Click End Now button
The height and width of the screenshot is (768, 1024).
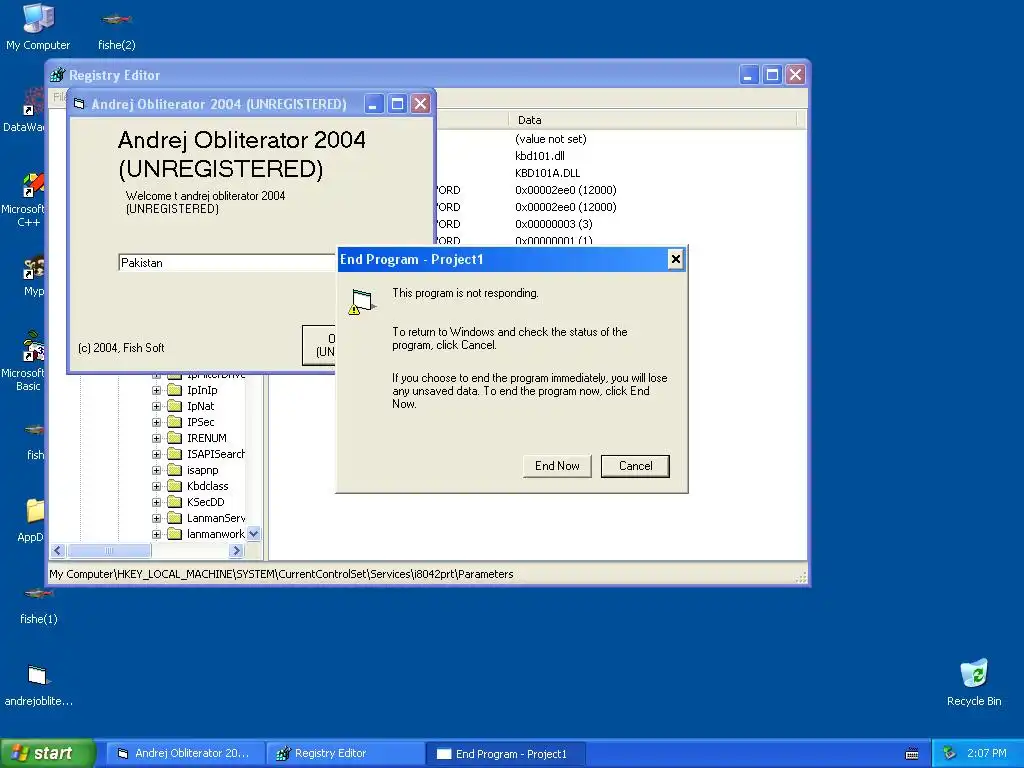pyautogui.click(x=557, y=466)
